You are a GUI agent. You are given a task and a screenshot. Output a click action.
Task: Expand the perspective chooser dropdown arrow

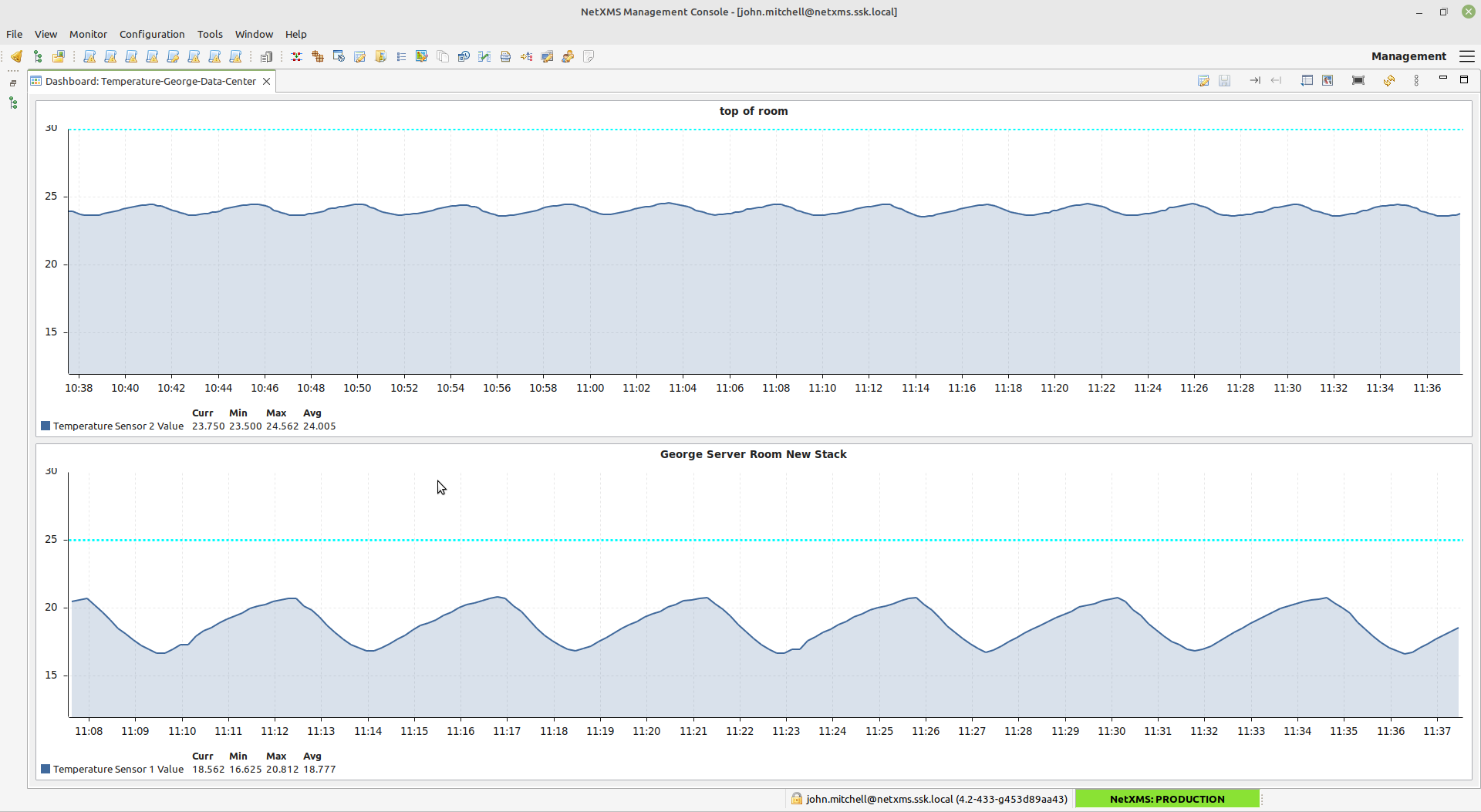[x=1468, y=56]
